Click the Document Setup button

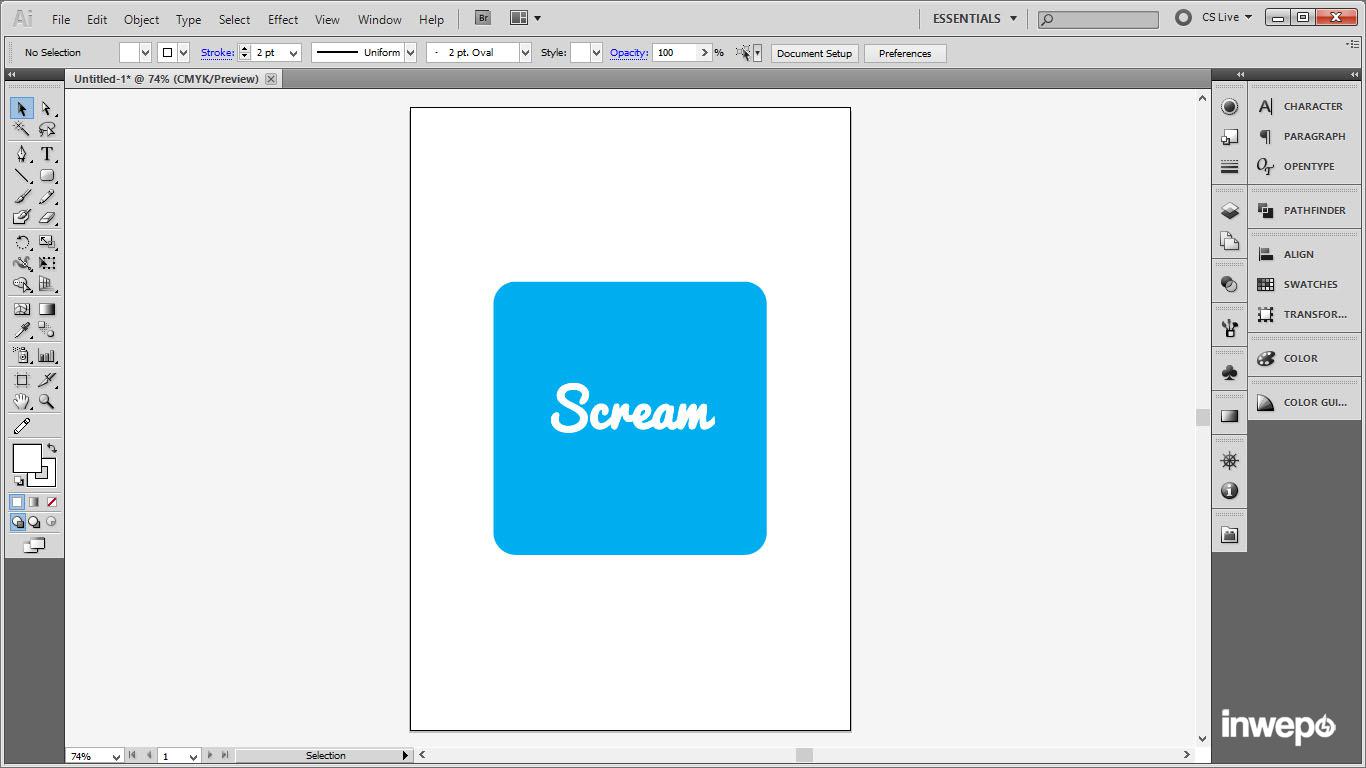coord(814,53)
